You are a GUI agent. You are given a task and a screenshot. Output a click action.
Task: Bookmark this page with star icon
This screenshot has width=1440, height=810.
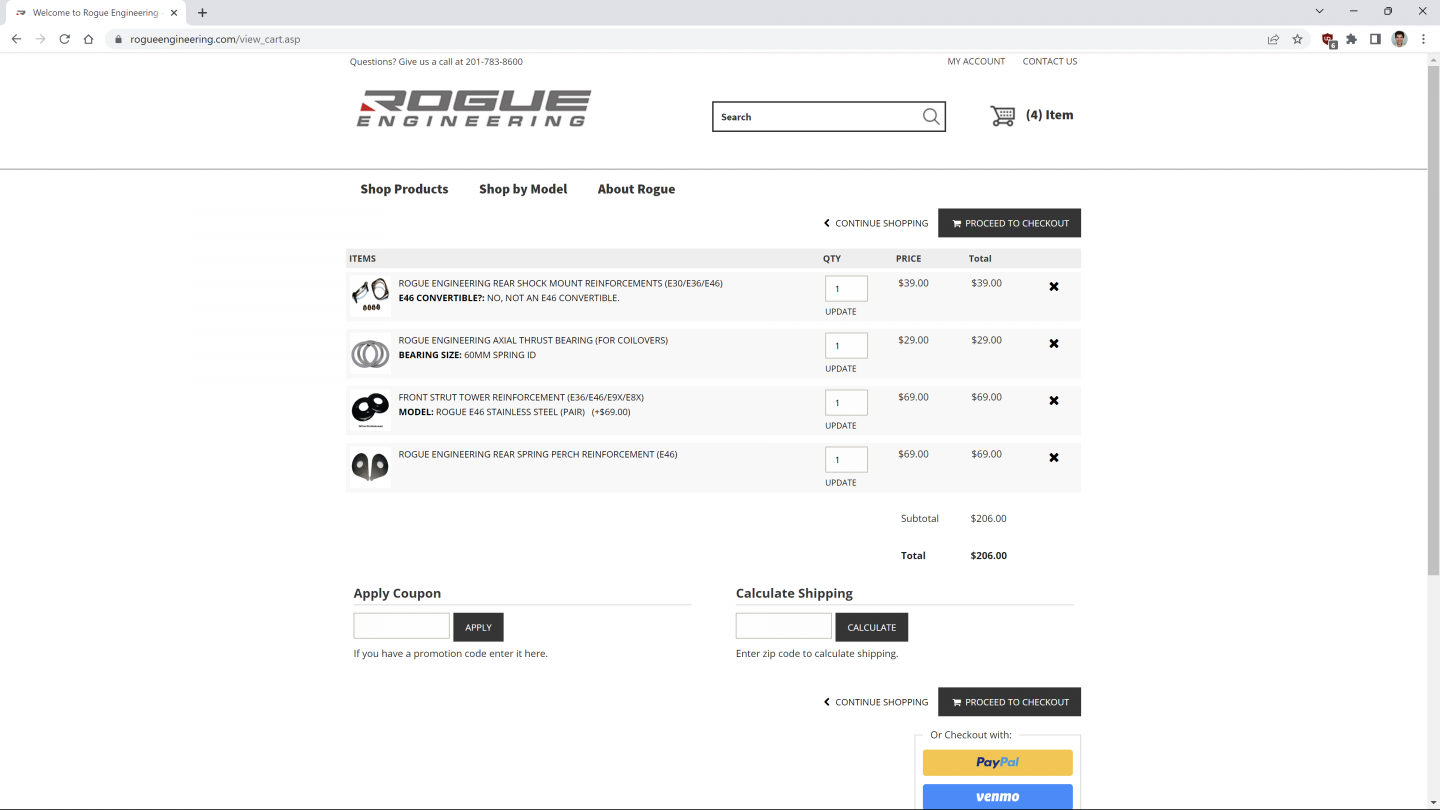pos(1297,39)
